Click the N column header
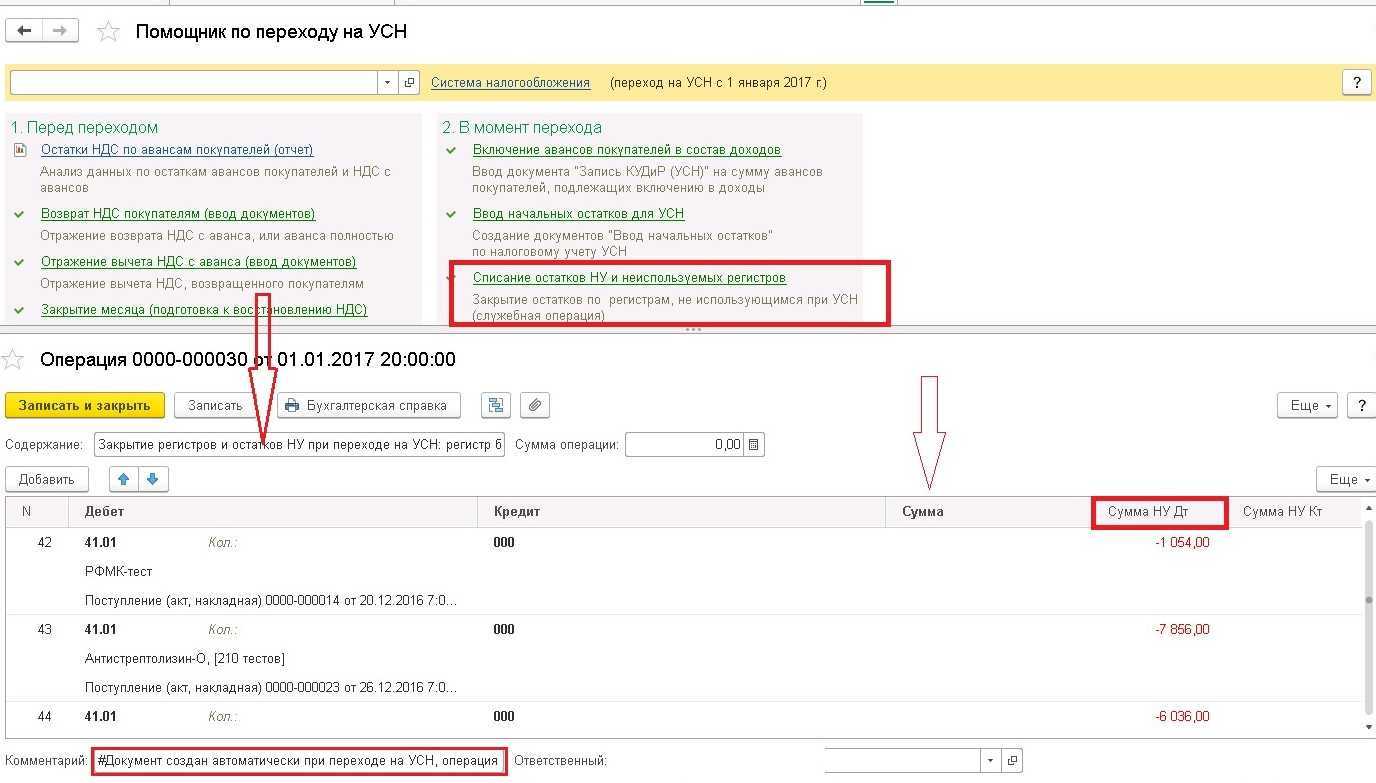1376x783 pixels. click(x=37, y=511)
